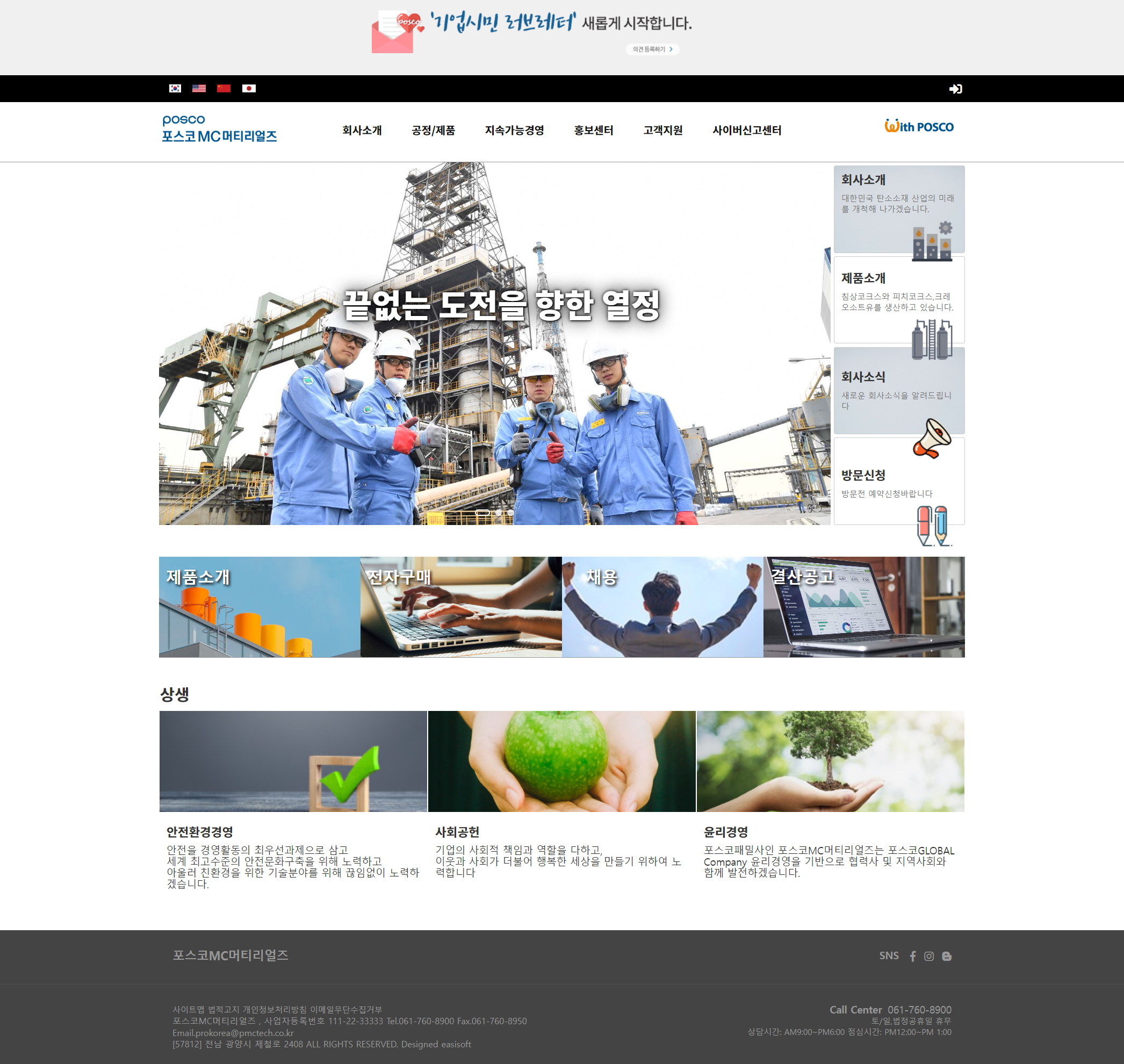Viewport: 1124px width, 1064px height.
Task: Click the With POSCO logo
Action: pos(919,126)
